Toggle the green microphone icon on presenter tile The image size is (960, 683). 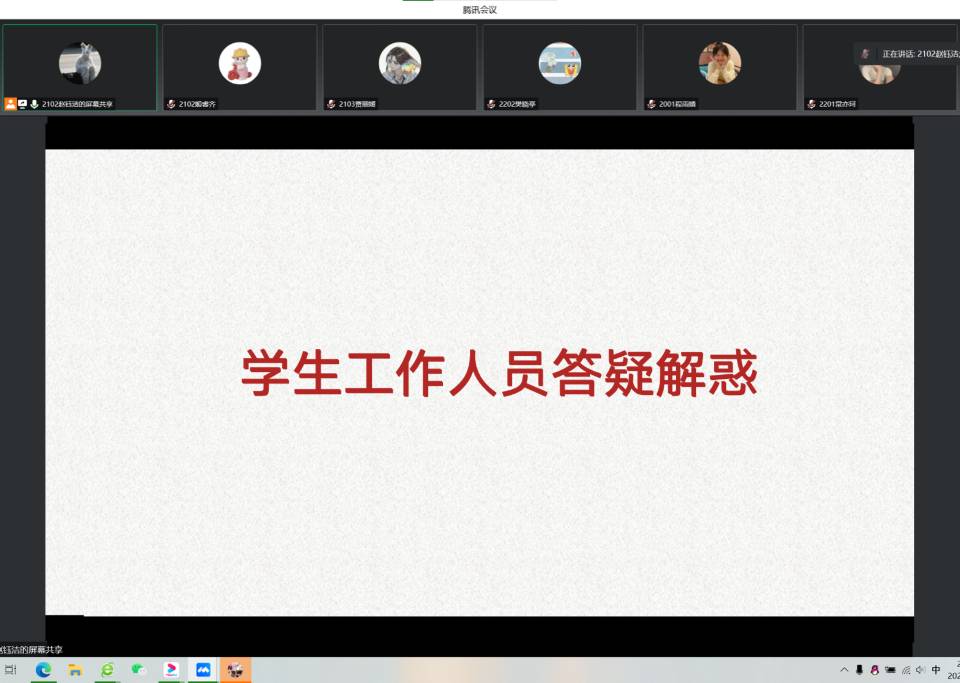(x=34, y=103)
